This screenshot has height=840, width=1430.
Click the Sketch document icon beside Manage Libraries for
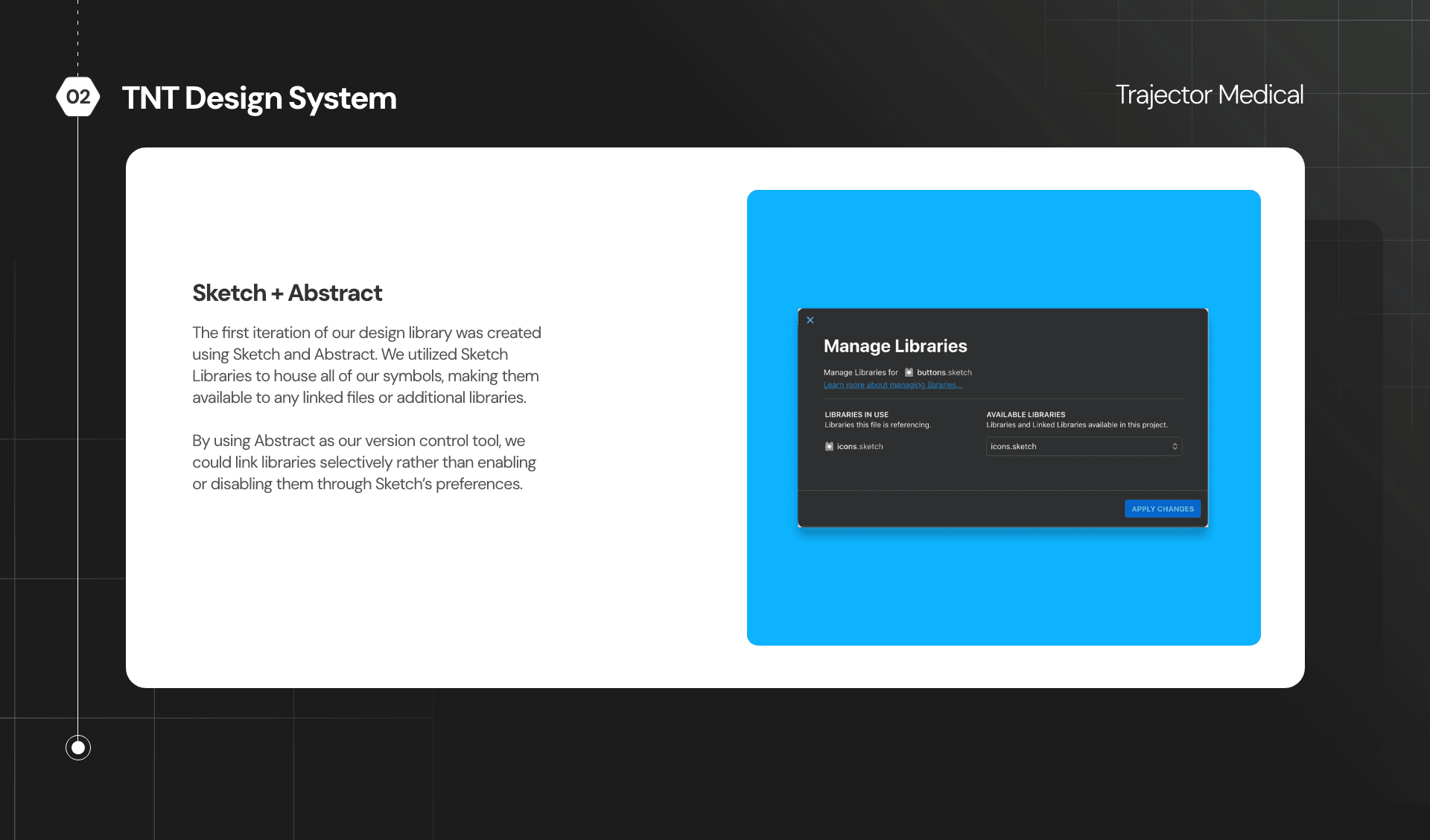coord(909,372)
